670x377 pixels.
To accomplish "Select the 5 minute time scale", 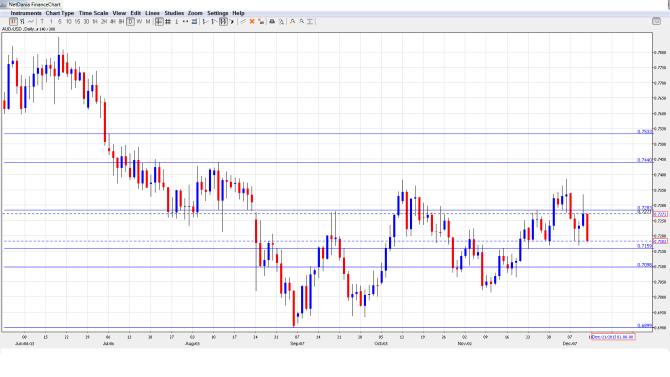I will click(59, 21).
